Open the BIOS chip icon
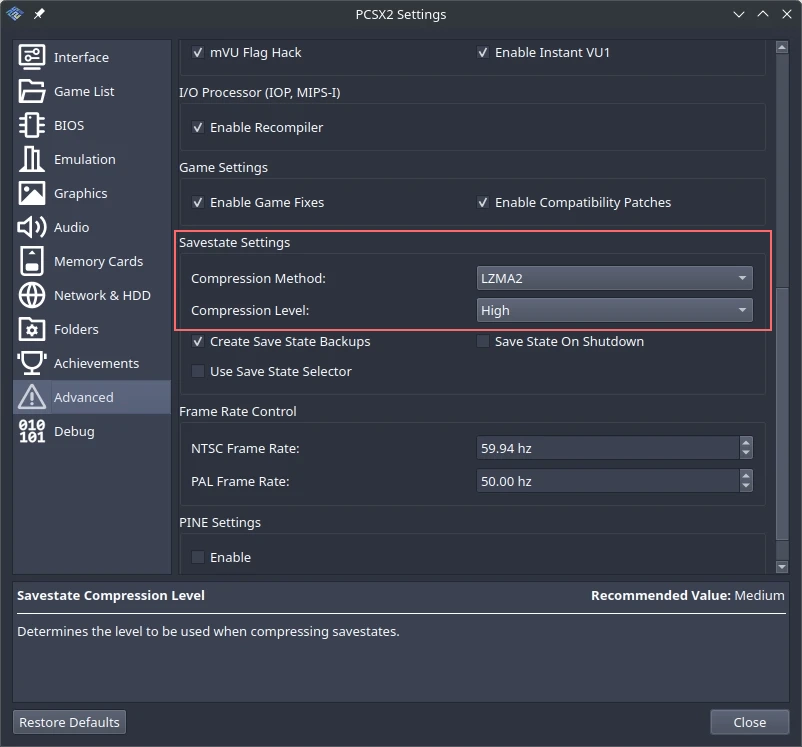The width and height of the screenshot is (802, 747). [32, 125]
